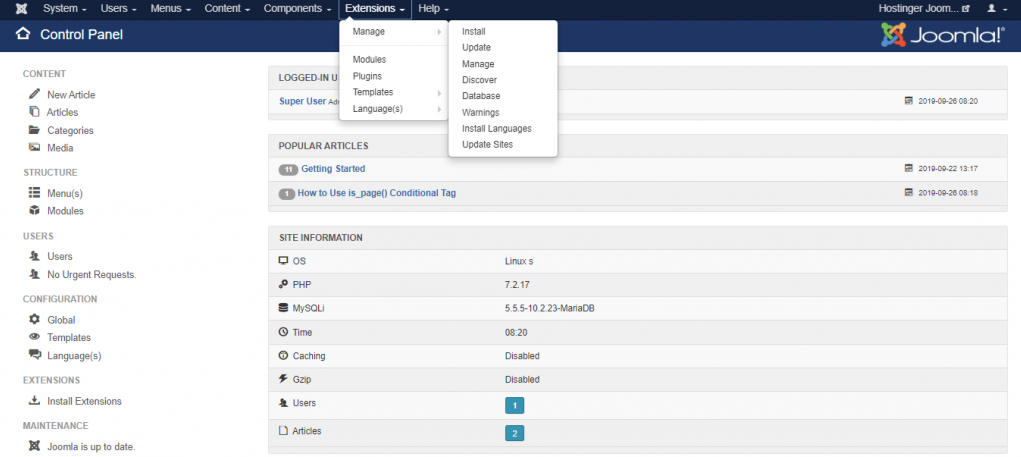
Task: Click the Joomla! brand logo at right
Action: [x=942, y=35]
